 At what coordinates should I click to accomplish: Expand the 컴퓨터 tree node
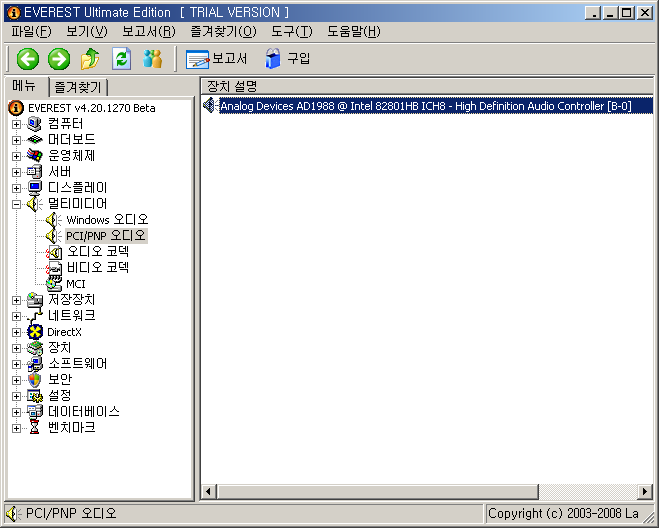tap(16, 124)
